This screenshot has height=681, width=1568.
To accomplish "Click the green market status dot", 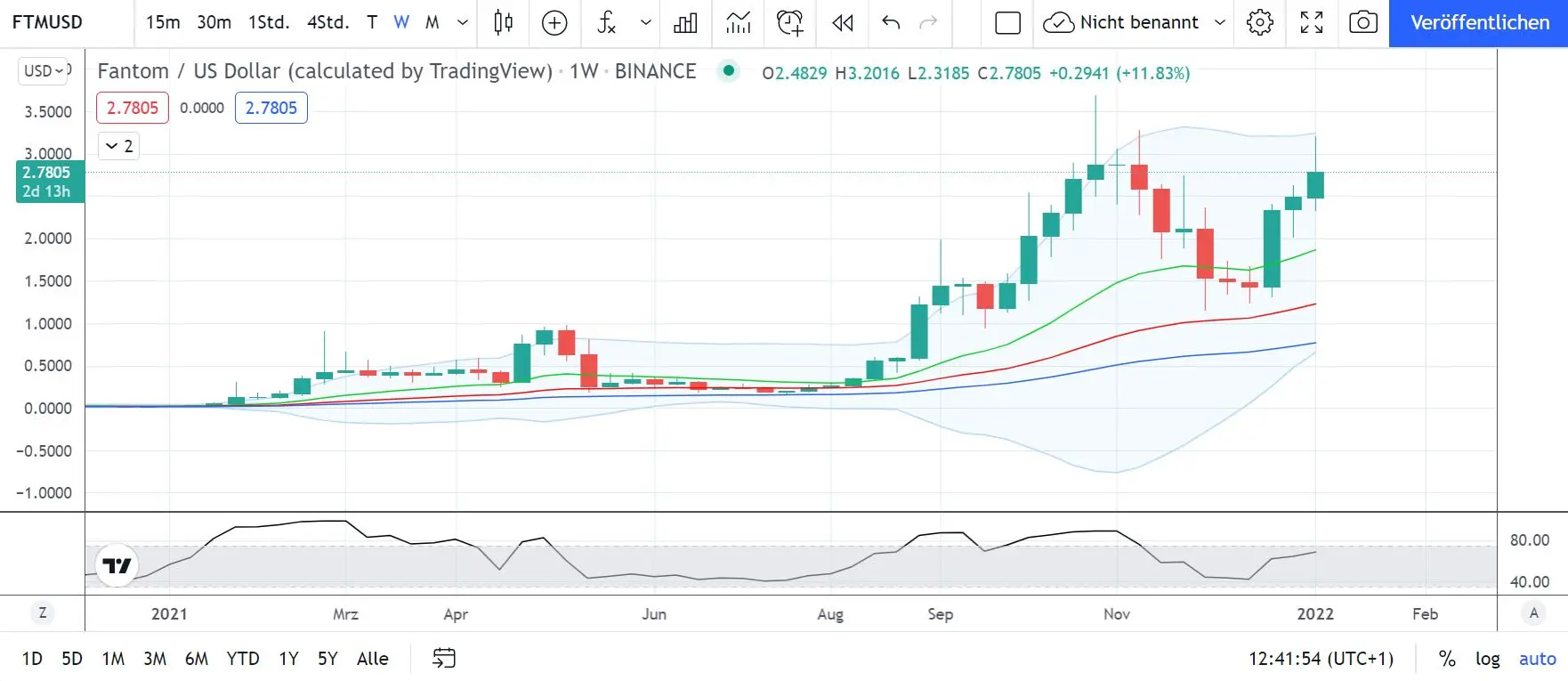I will point(729,70).
